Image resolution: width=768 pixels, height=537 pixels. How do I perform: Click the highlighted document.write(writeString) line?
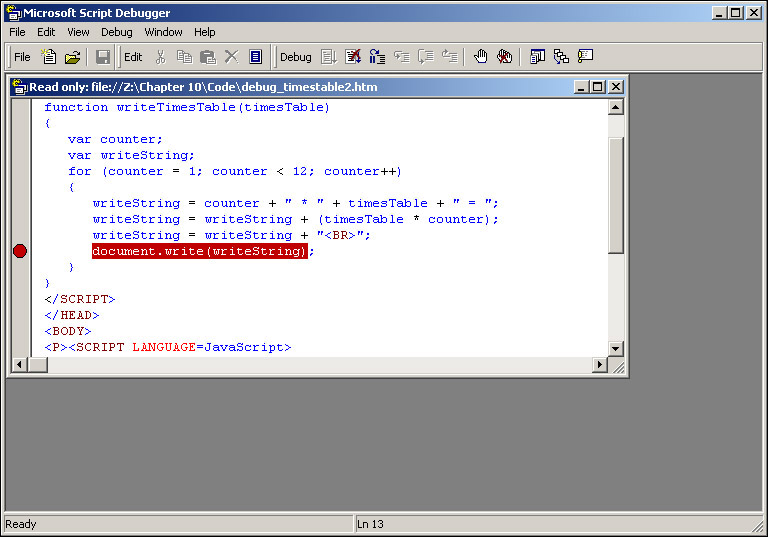point(199,251)
